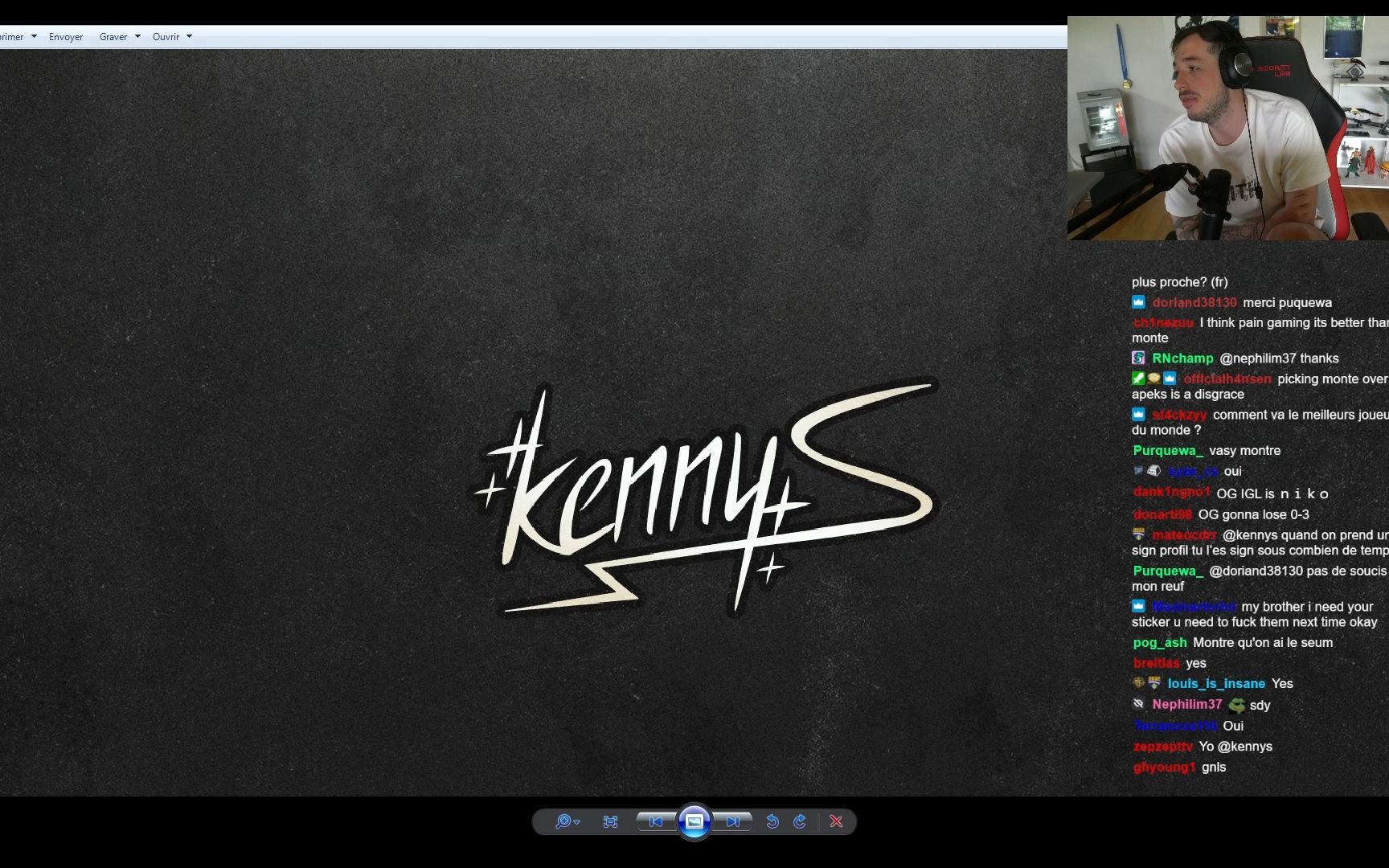Expand the Ouvrir dropdown arrow
The width and height of the screenshot is (1389, 868).
190,37
